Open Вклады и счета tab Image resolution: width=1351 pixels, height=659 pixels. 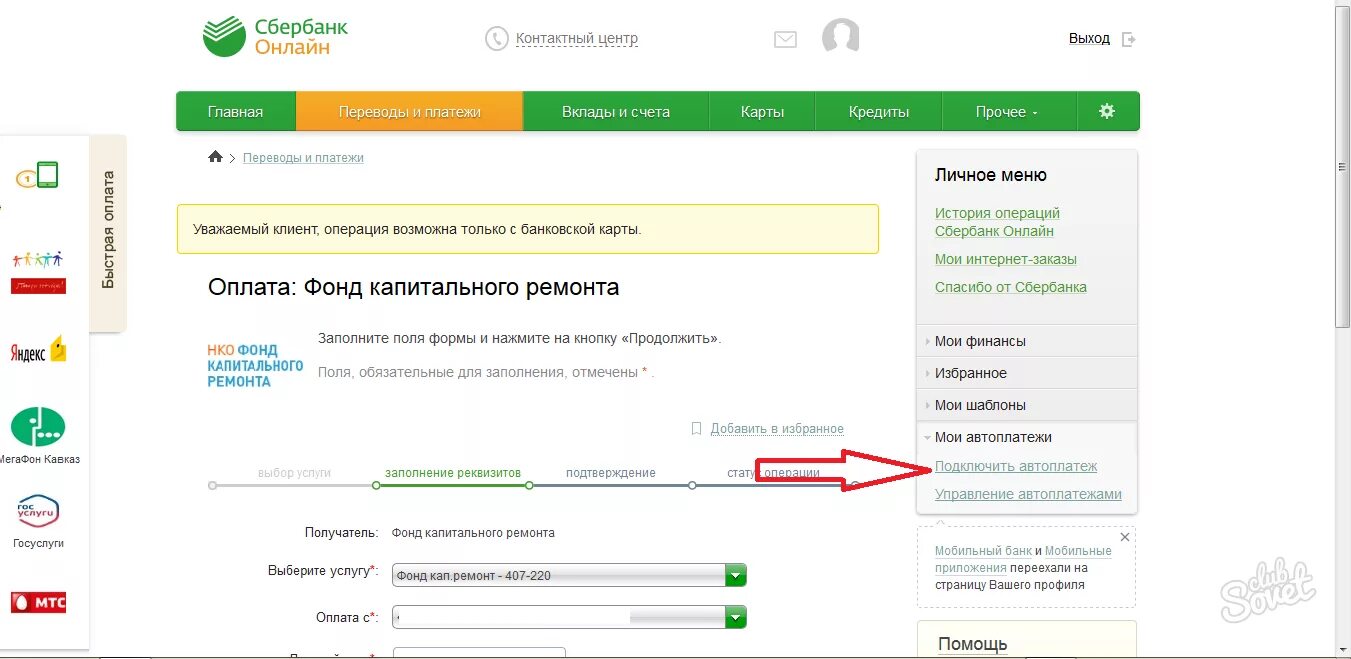(x=616, y=111)
